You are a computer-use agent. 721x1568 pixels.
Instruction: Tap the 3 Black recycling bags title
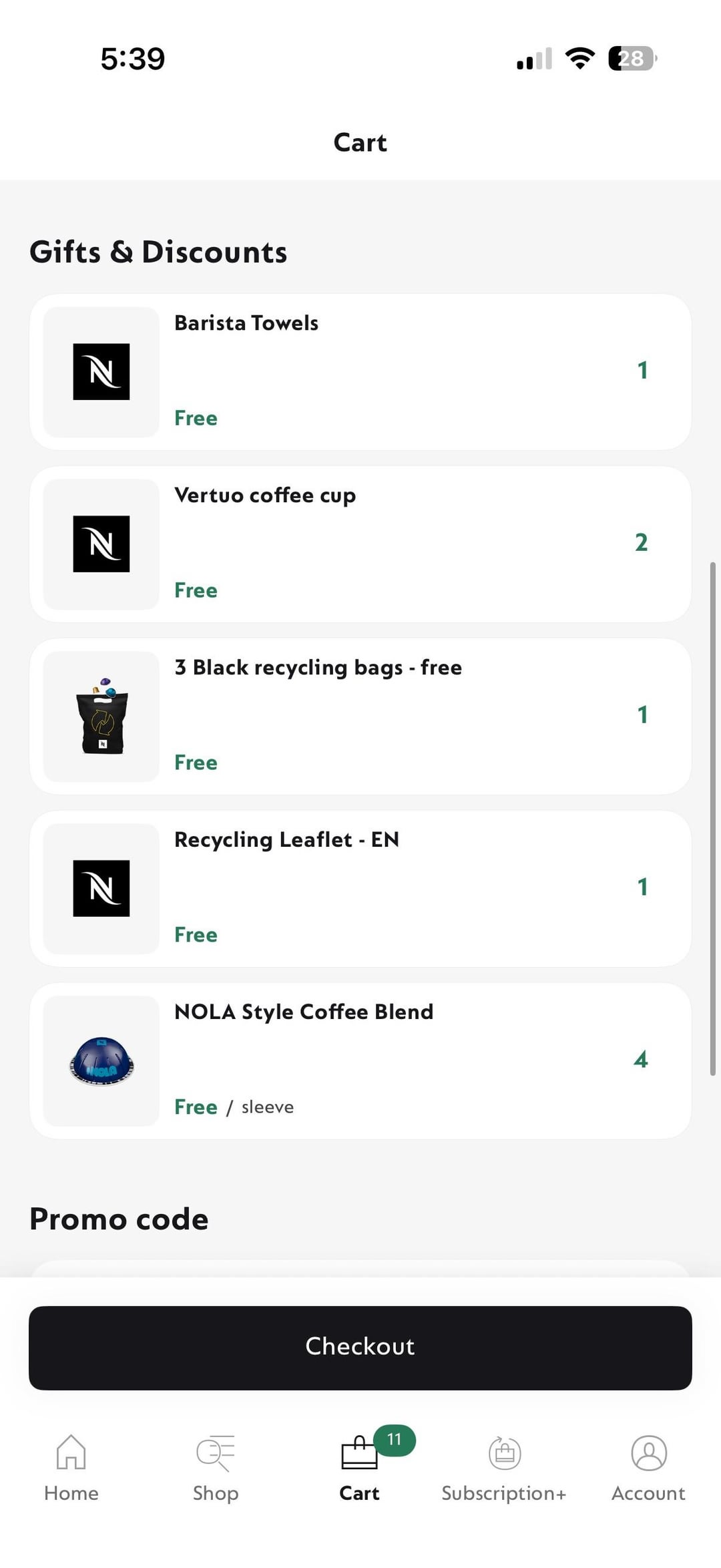[318, 668]
